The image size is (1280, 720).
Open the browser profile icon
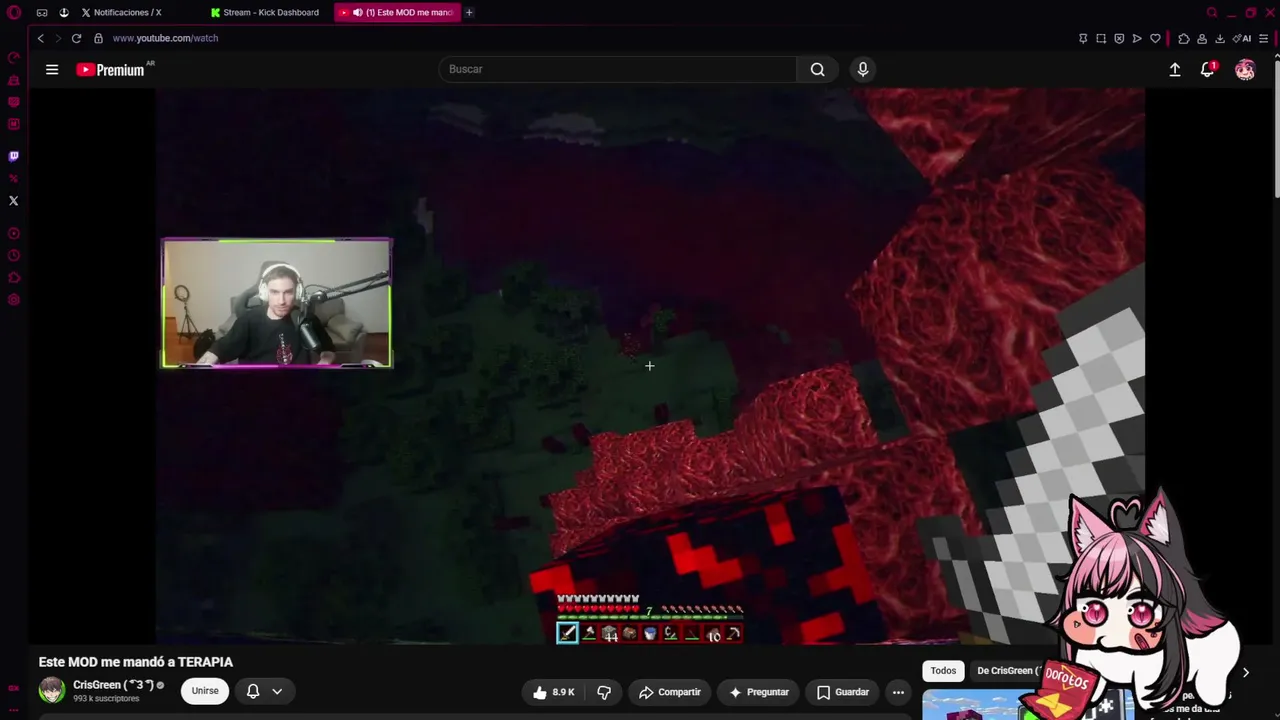(x=1202, y=39)
